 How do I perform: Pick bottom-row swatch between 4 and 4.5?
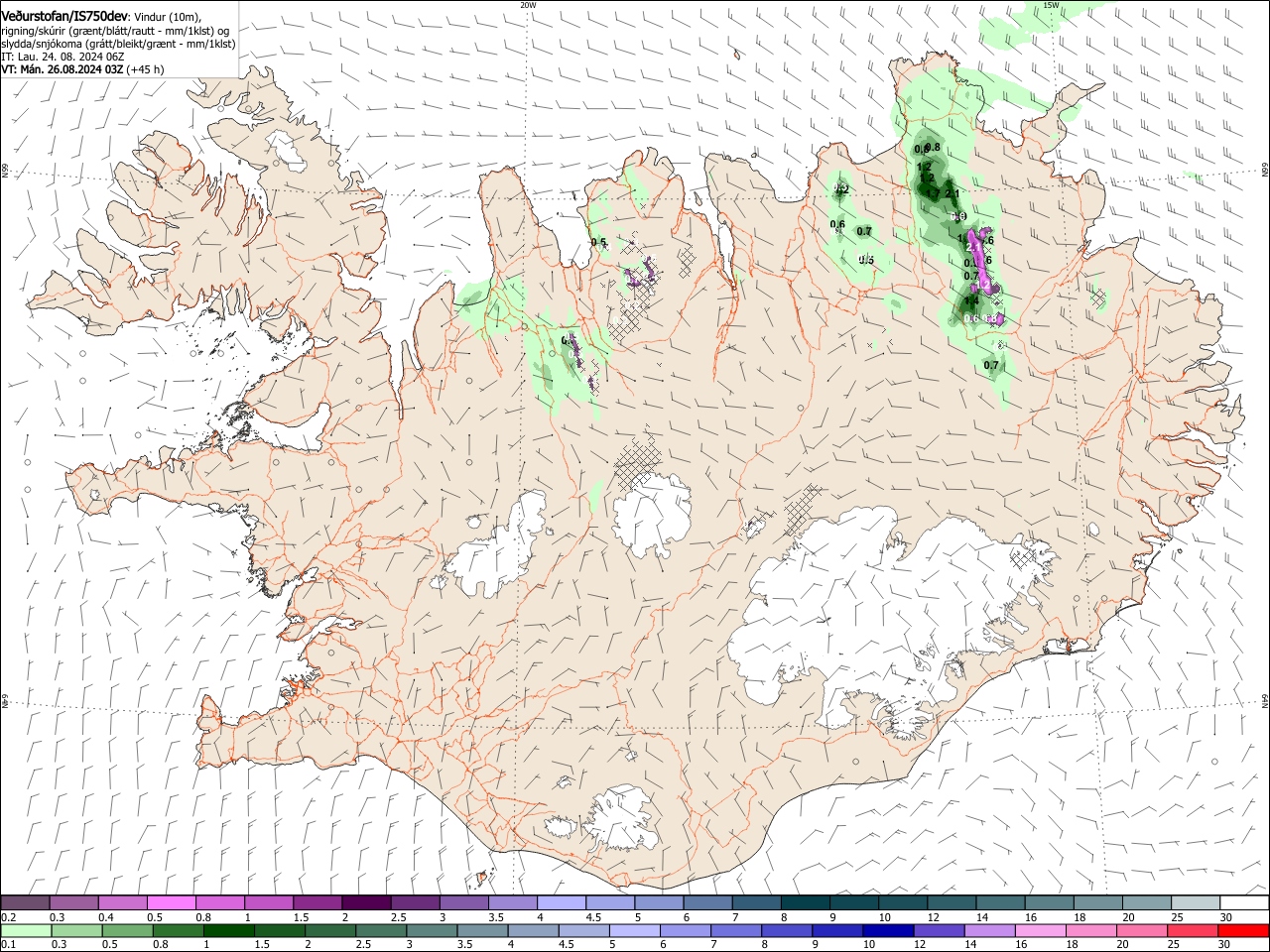532,930
